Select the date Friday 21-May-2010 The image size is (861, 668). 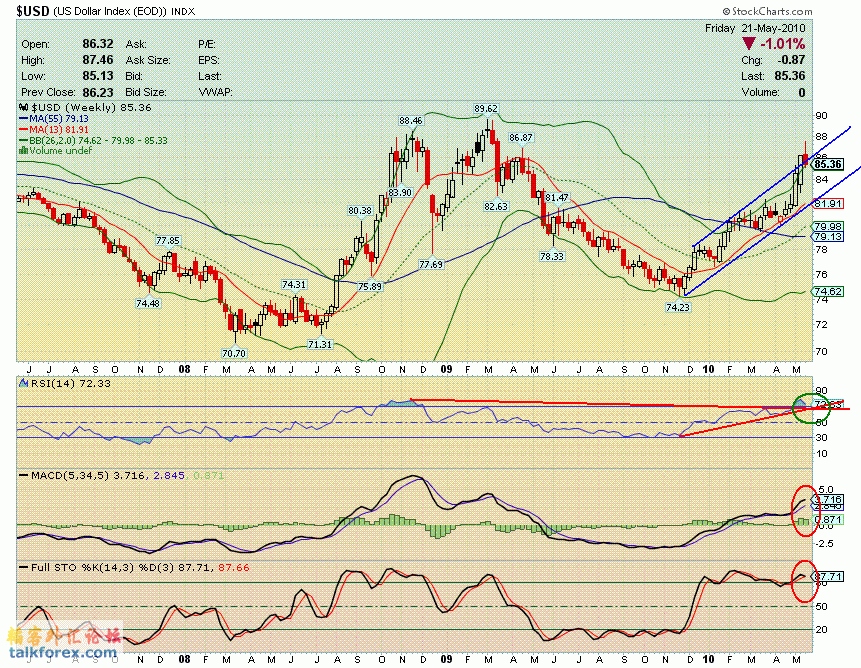[x=755, y=28]
